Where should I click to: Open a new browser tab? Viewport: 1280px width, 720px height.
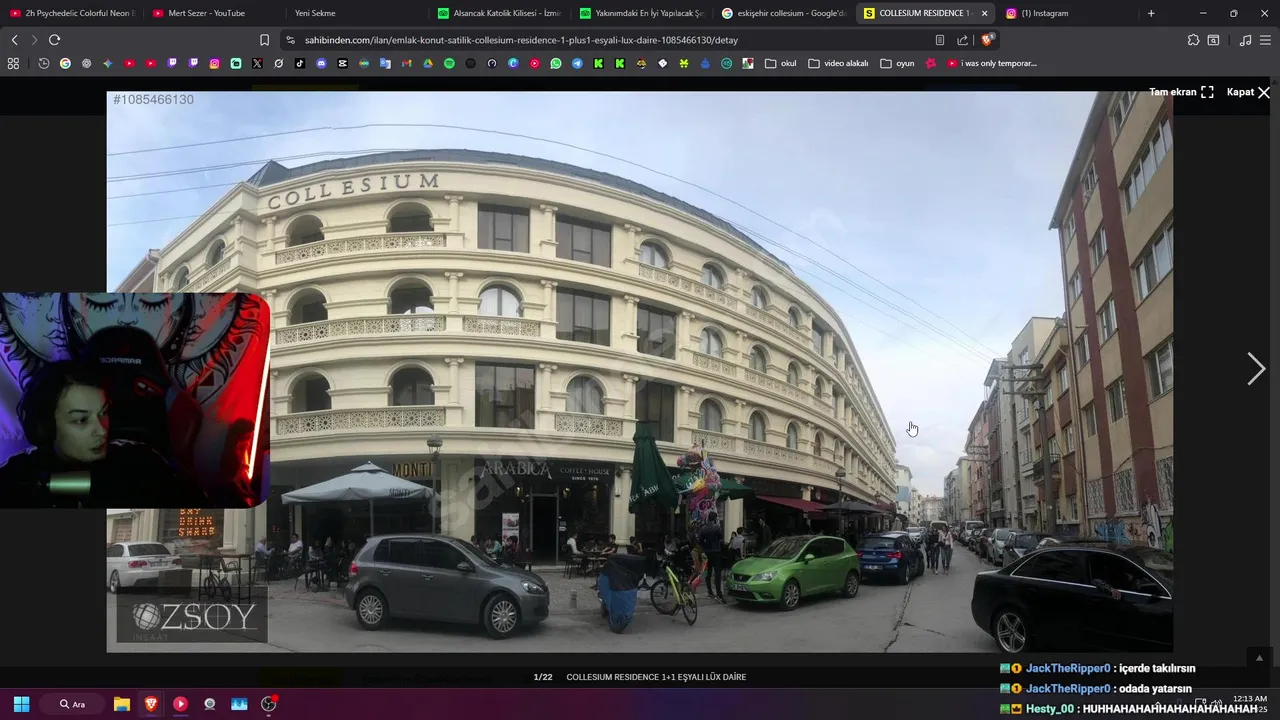click(x=1151, y=13)
